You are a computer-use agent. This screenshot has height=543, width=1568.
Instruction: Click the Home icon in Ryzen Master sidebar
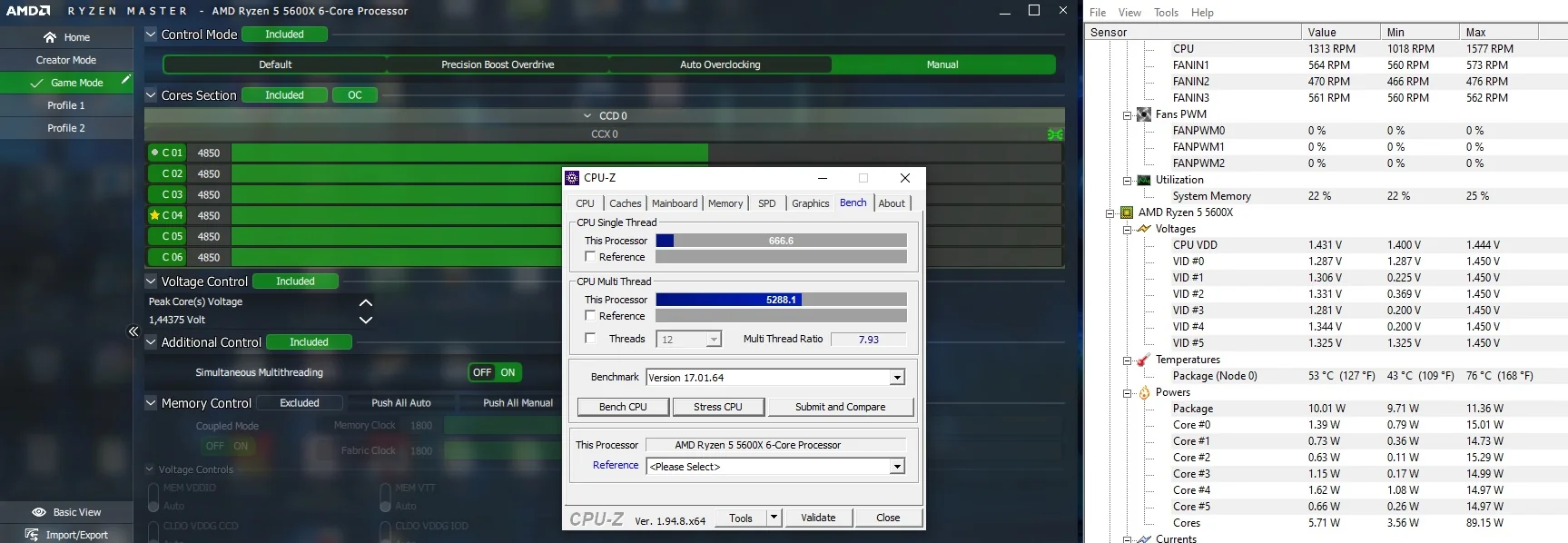[50, 37]
